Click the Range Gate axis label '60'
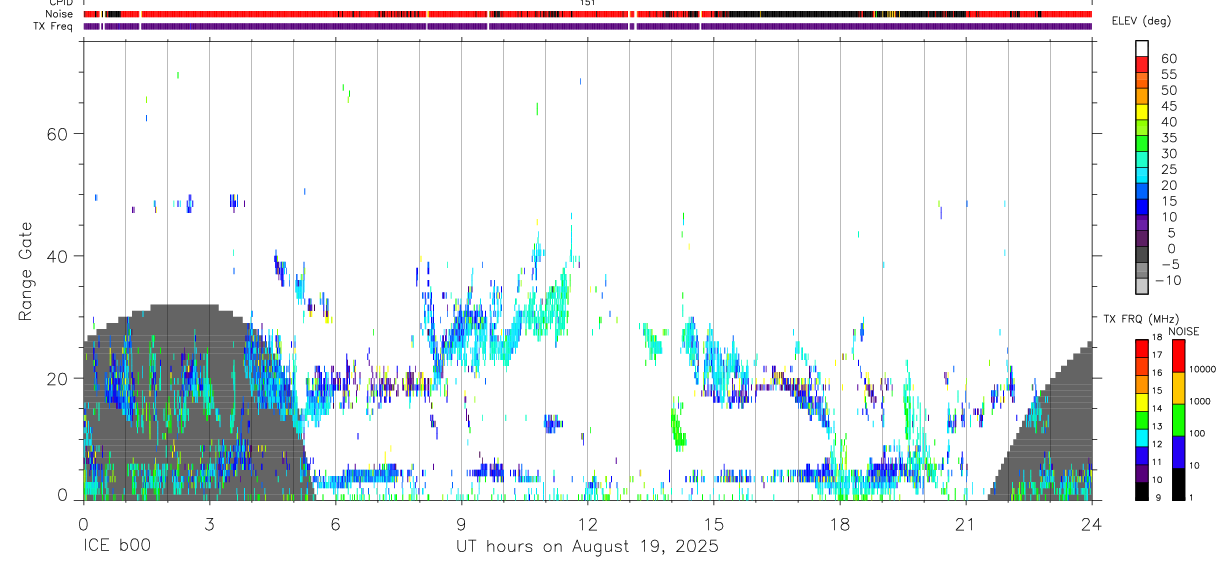1228x567 pixels. coord(58,134)
